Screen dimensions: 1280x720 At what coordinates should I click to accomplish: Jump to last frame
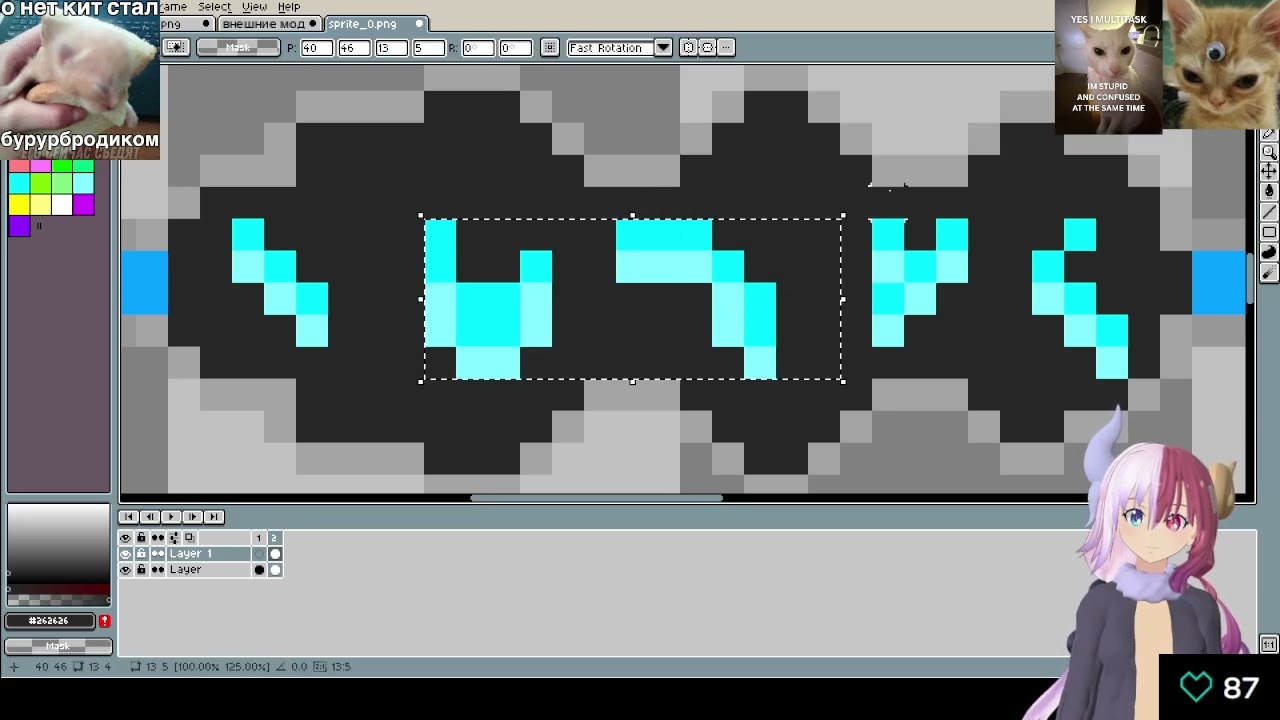[x=214, y=516]
